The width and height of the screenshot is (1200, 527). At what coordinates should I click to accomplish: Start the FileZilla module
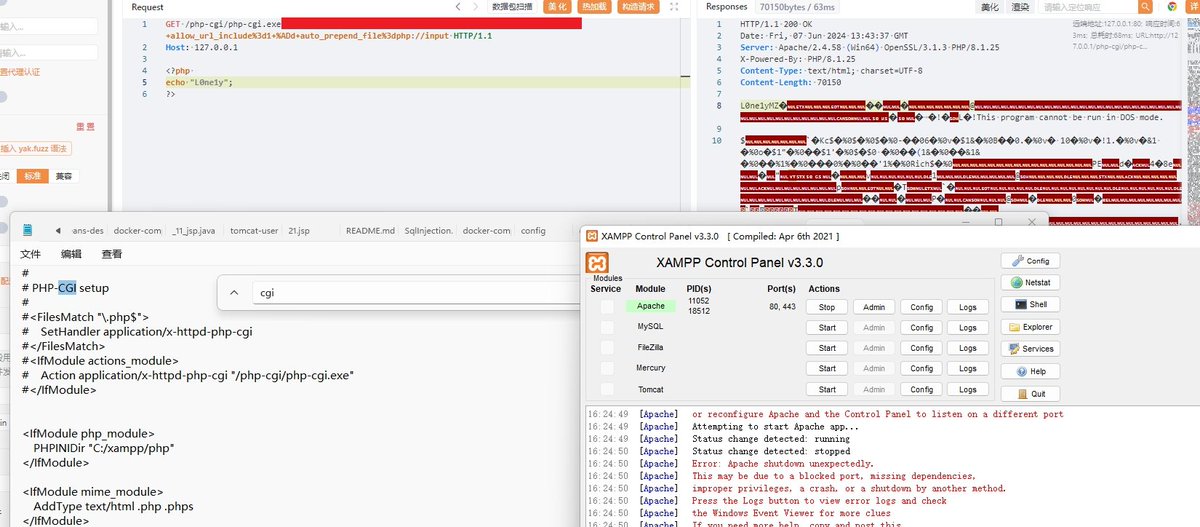point(827,348)
